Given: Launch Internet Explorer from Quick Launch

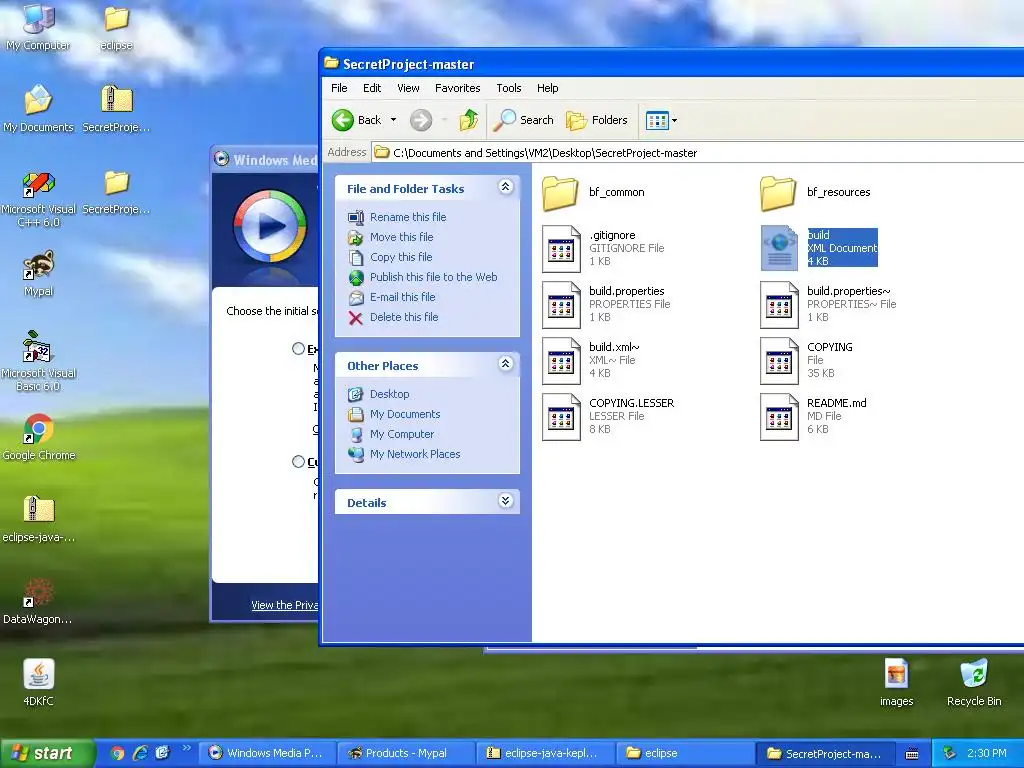Looking at the screenshot, I should (x=140, y=754).
